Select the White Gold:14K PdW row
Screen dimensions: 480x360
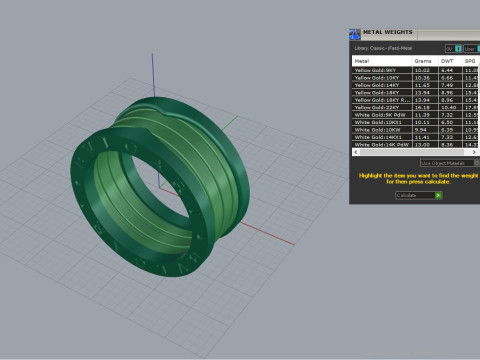pos(416,145)
